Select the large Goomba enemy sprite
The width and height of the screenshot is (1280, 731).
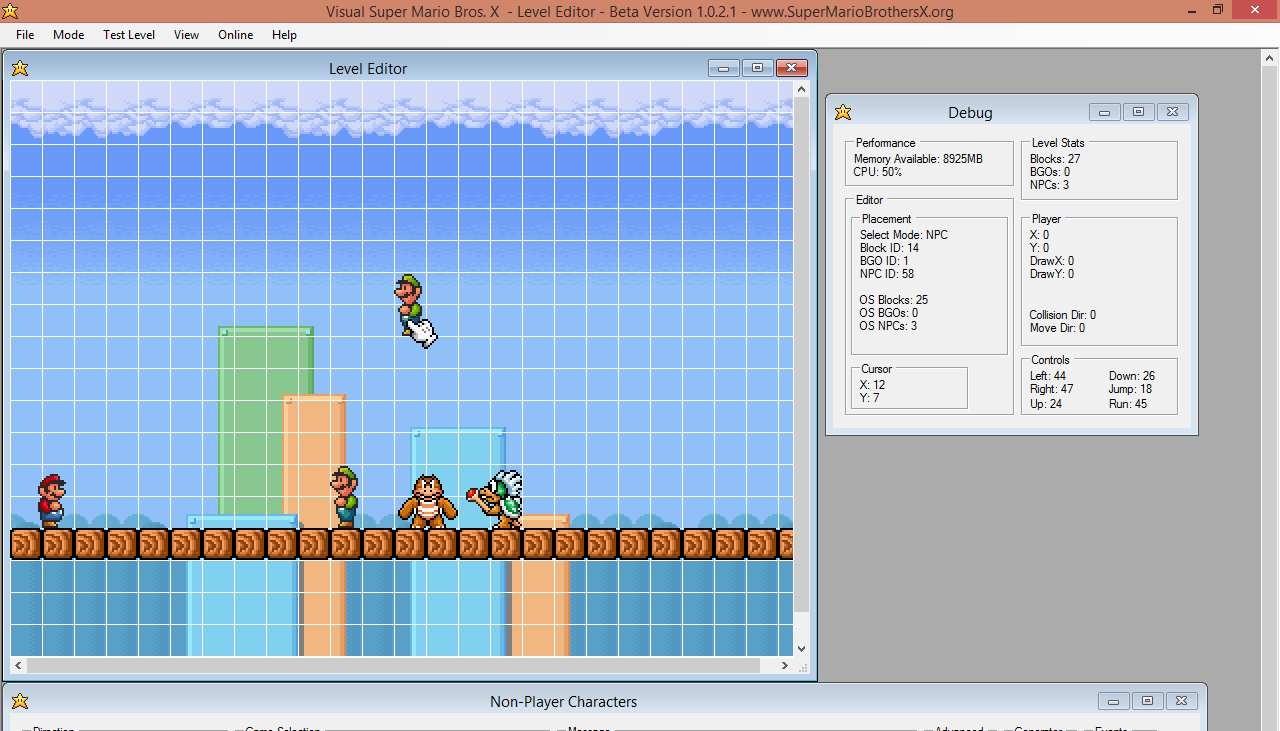click(x=428, y=501)
